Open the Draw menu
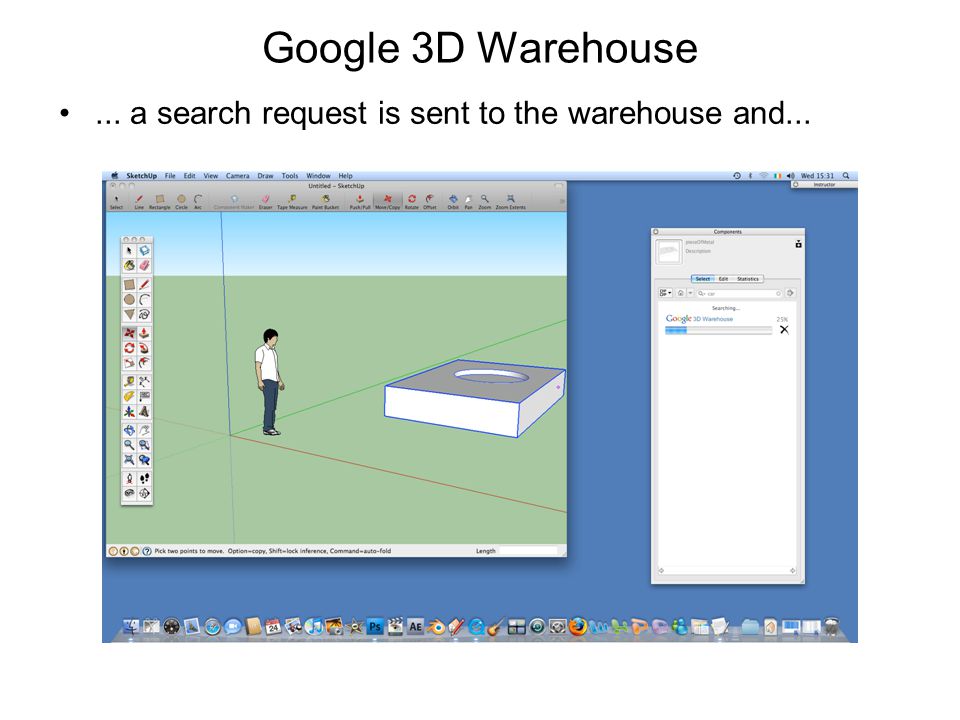Viewport: 960px width, 720px height. point(265,176)
